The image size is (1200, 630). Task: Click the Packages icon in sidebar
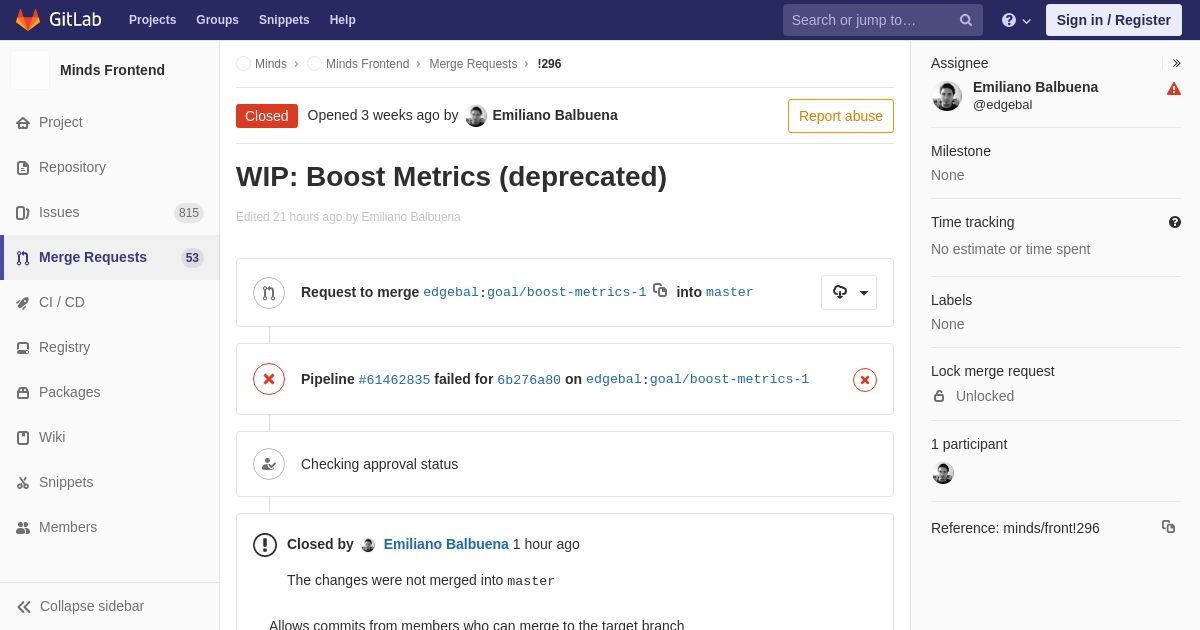[23, 393]
